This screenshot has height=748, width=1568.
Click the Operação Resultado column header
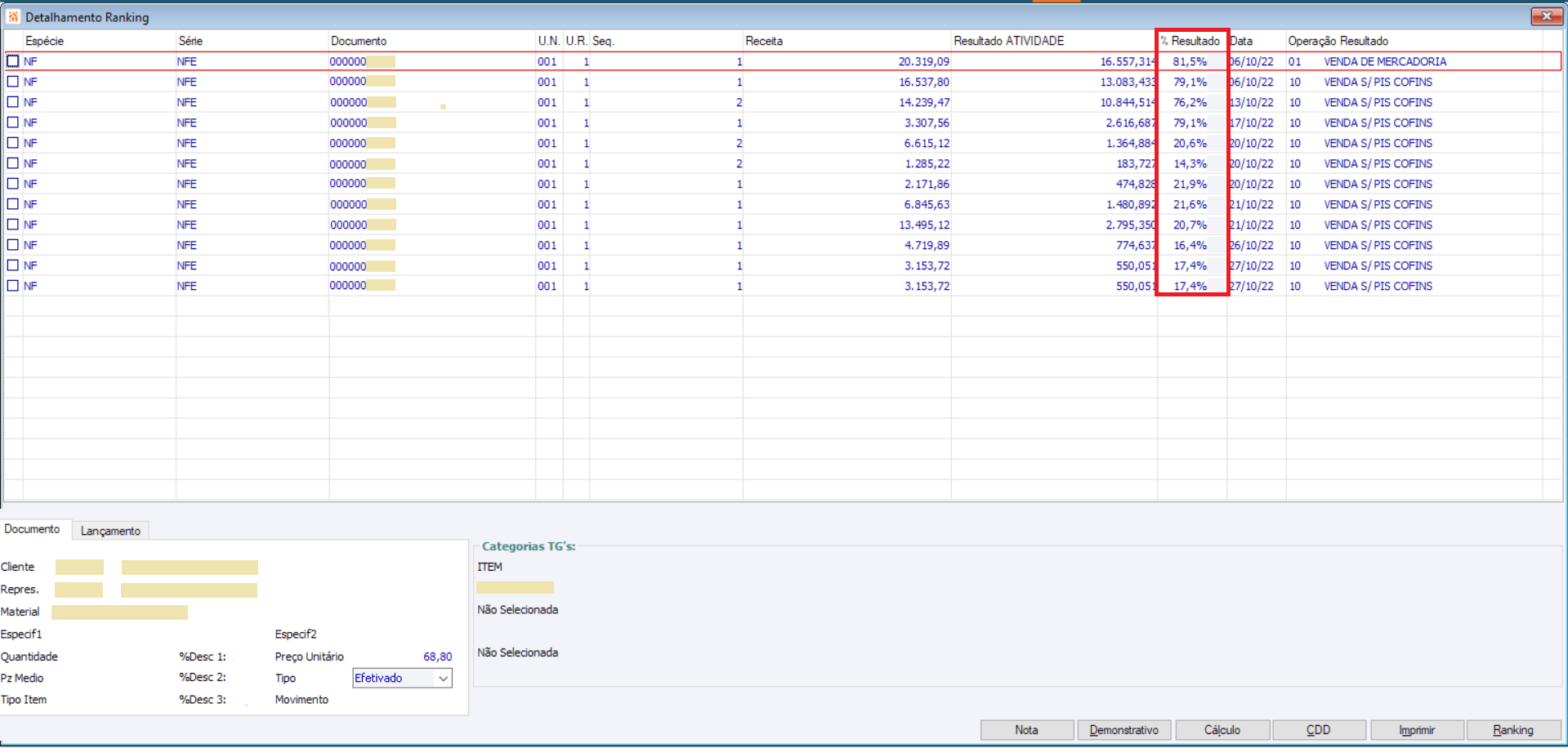pos(1414,41)
